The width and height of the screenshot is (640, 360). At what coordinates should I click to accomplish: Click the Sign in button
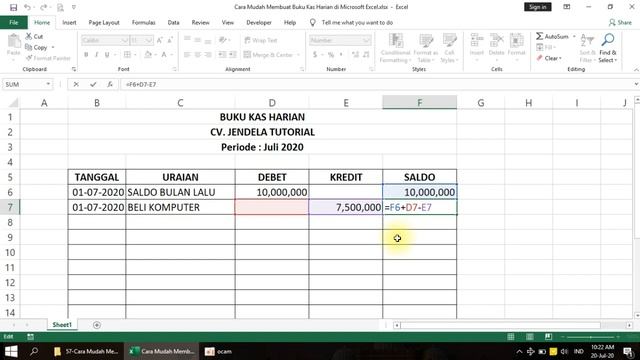(x=538, y=7)
